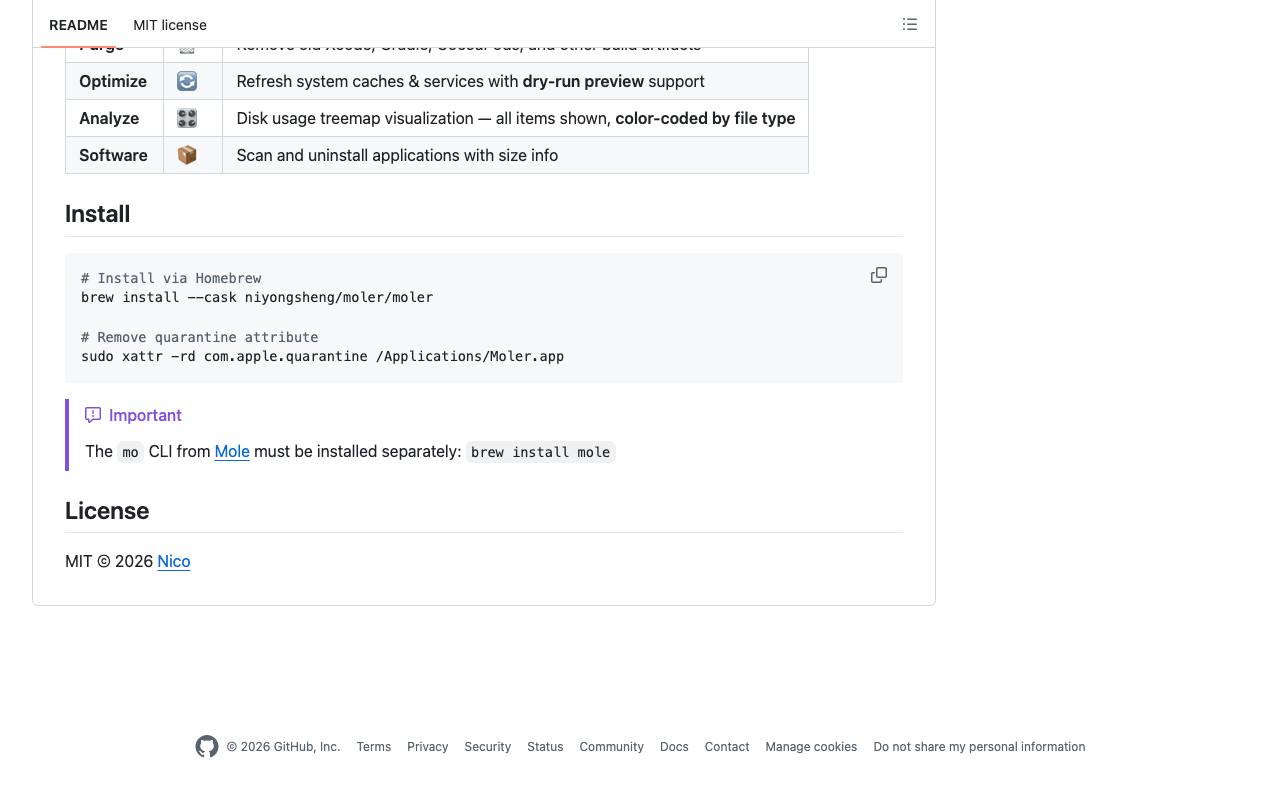Click the License heading
Screen dimensions: 1280x800
(x=107, y=511)
